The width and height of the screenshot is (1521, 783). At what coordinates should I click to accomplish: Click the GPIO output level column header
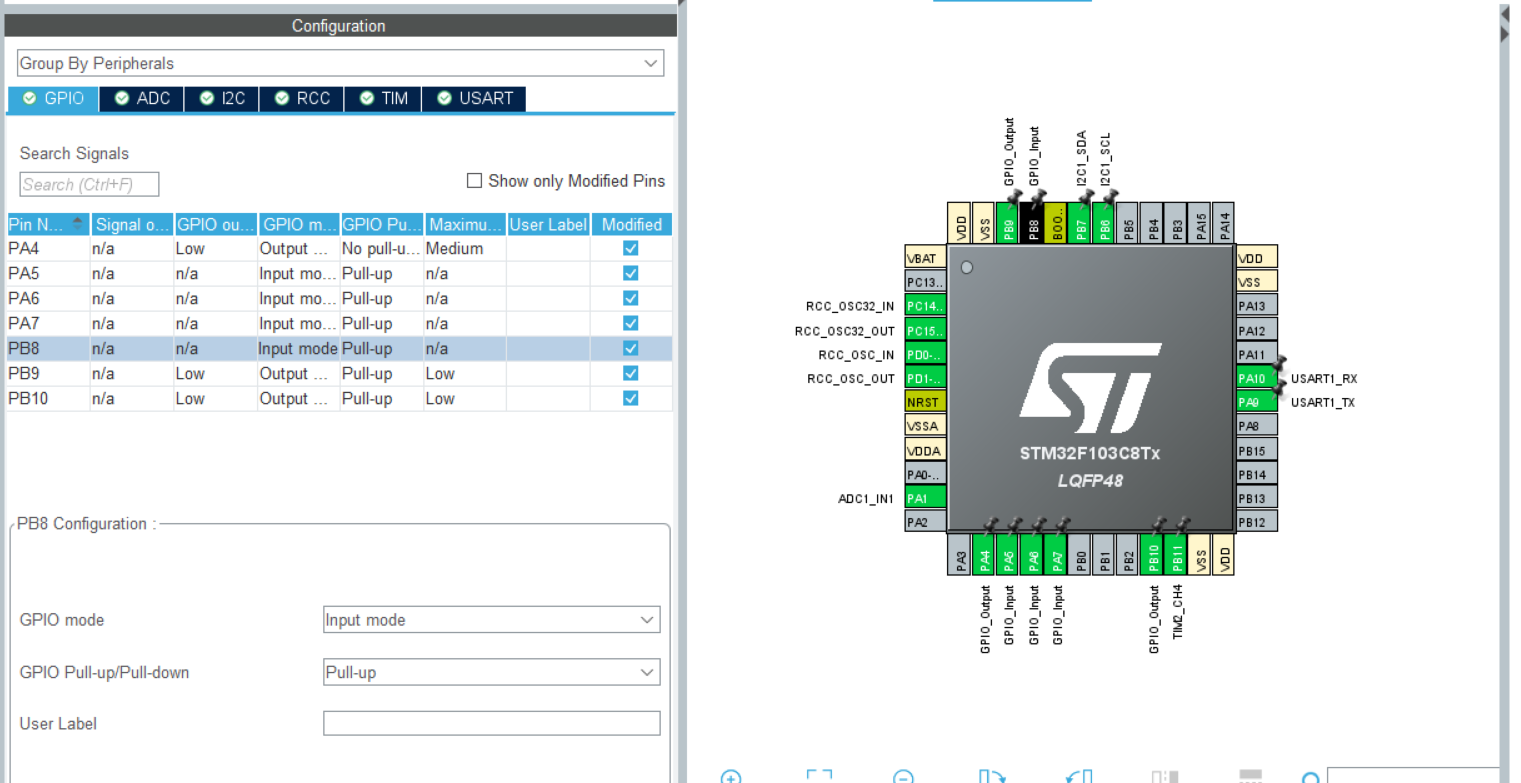pyautogui.click(x=215, y=224)
